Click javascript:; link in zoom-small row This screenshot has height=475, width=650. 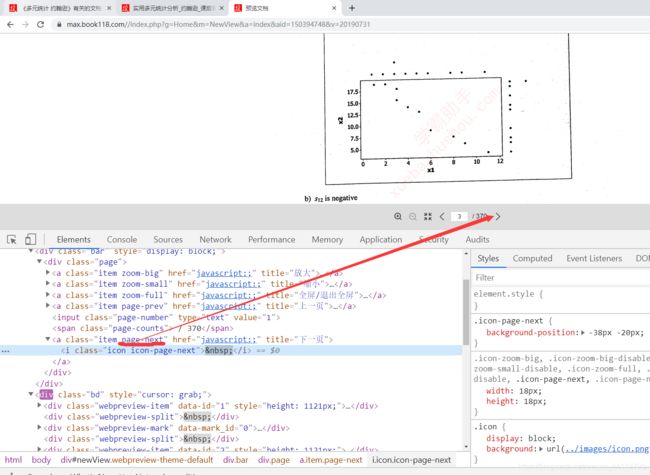click(233, 284)
